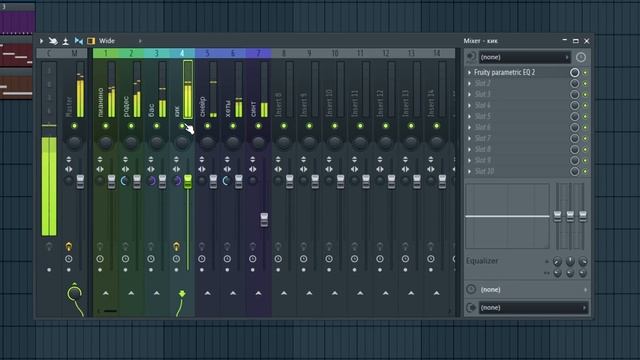Click the orange effects icon on track 4
The image size is (640, 360).
(x=176, y=246)
